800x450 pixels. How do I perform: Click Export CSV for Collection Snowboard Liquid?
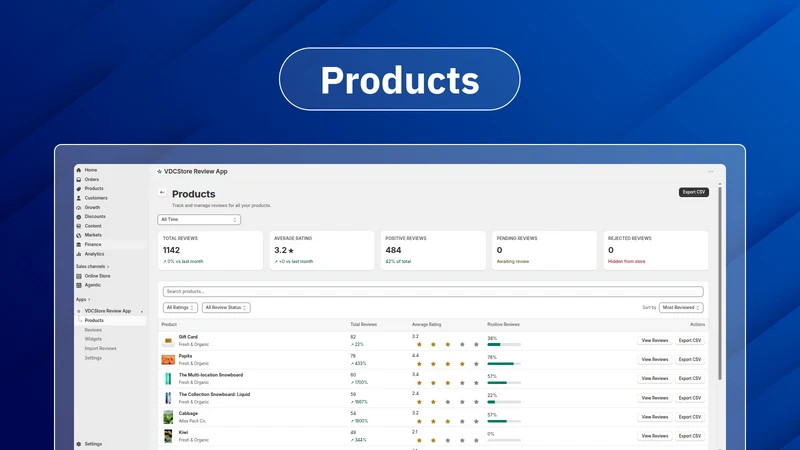click(690, 398)
